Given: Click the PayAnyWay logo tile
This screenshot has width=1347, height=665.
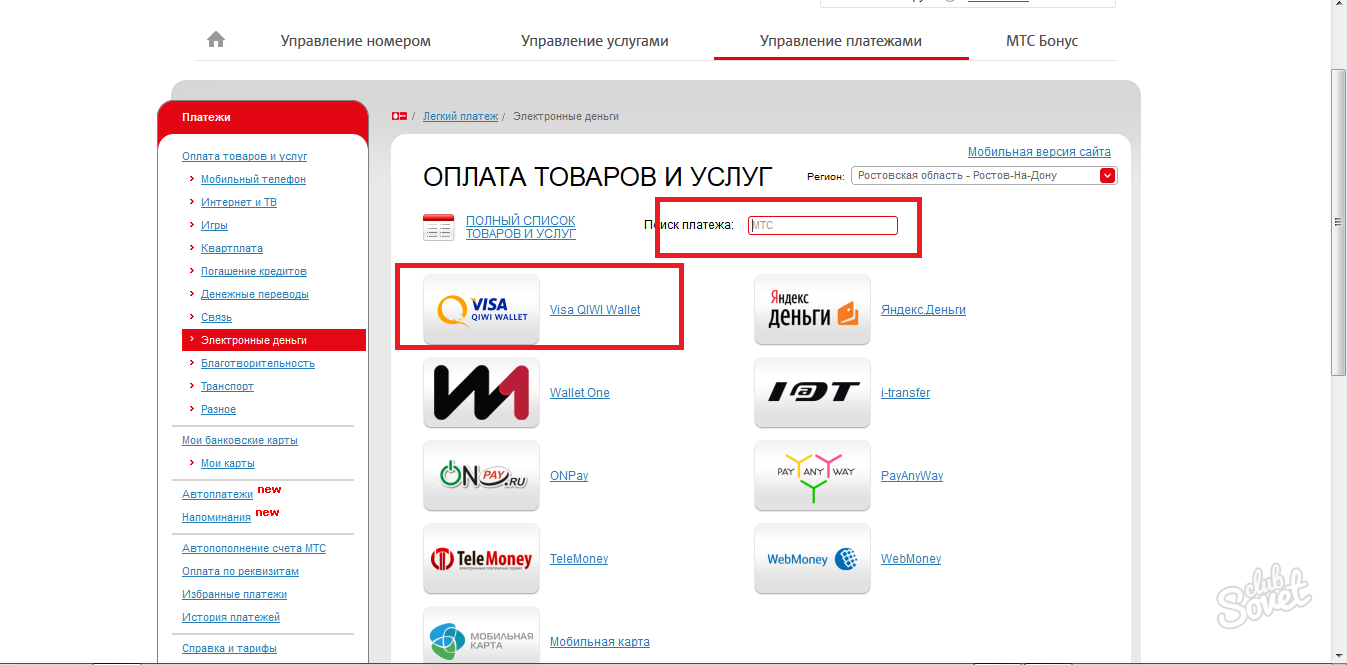Looking at the screenshot, I should tap(812, 476).
